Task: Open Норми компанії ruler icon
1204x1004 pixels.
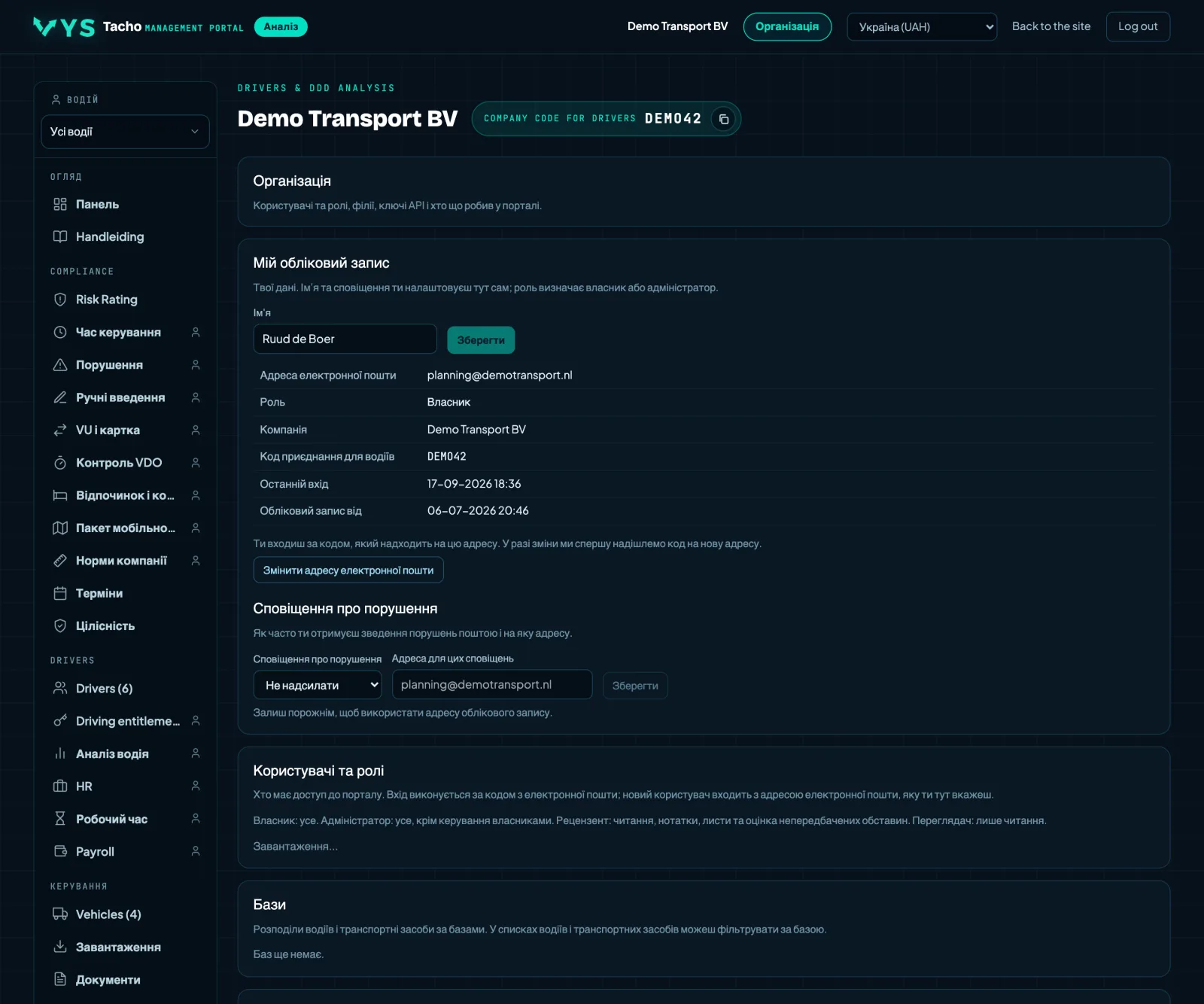Action: pos(60,561)
